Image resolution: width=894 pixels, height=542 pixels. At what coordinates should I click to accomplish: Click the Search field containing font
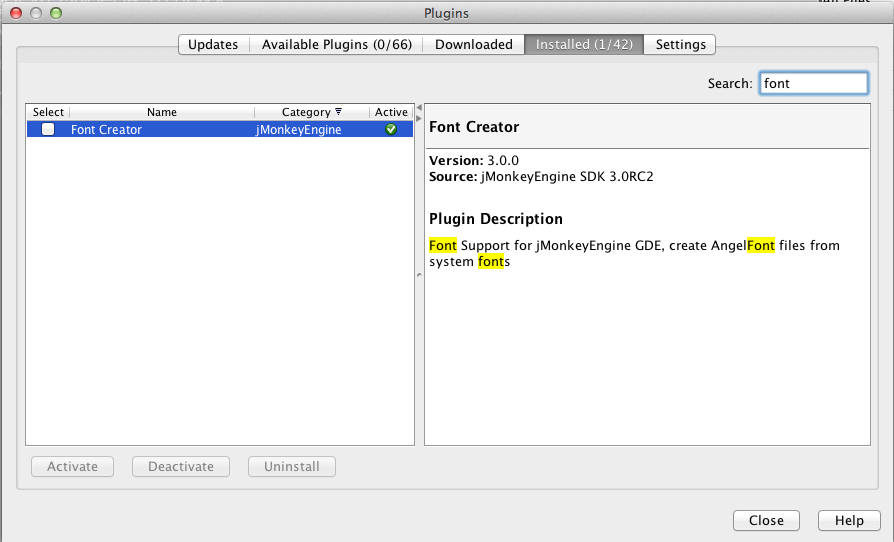pos(814,83)
